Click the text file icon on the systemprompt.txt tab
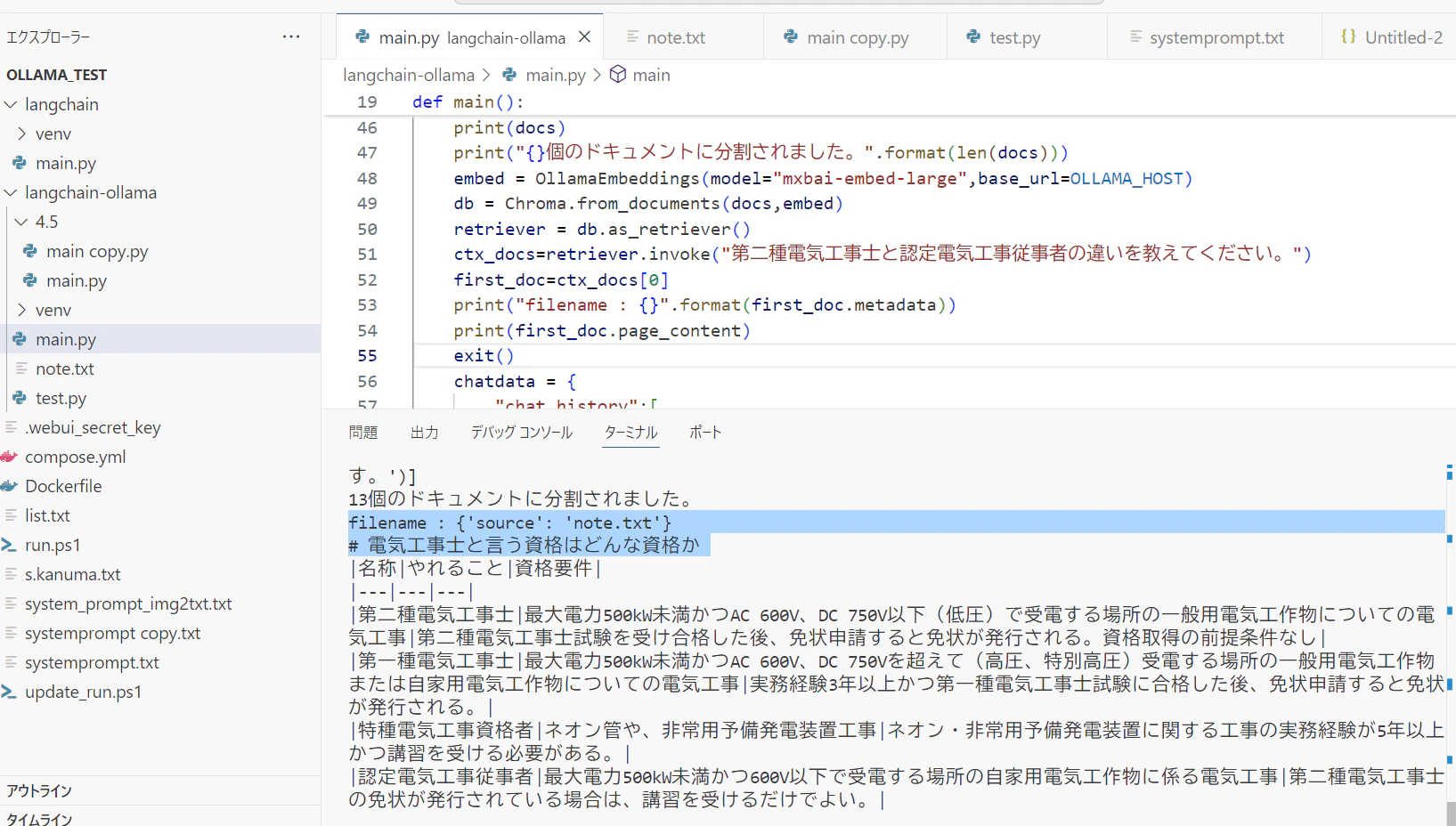 (1135, 36)
